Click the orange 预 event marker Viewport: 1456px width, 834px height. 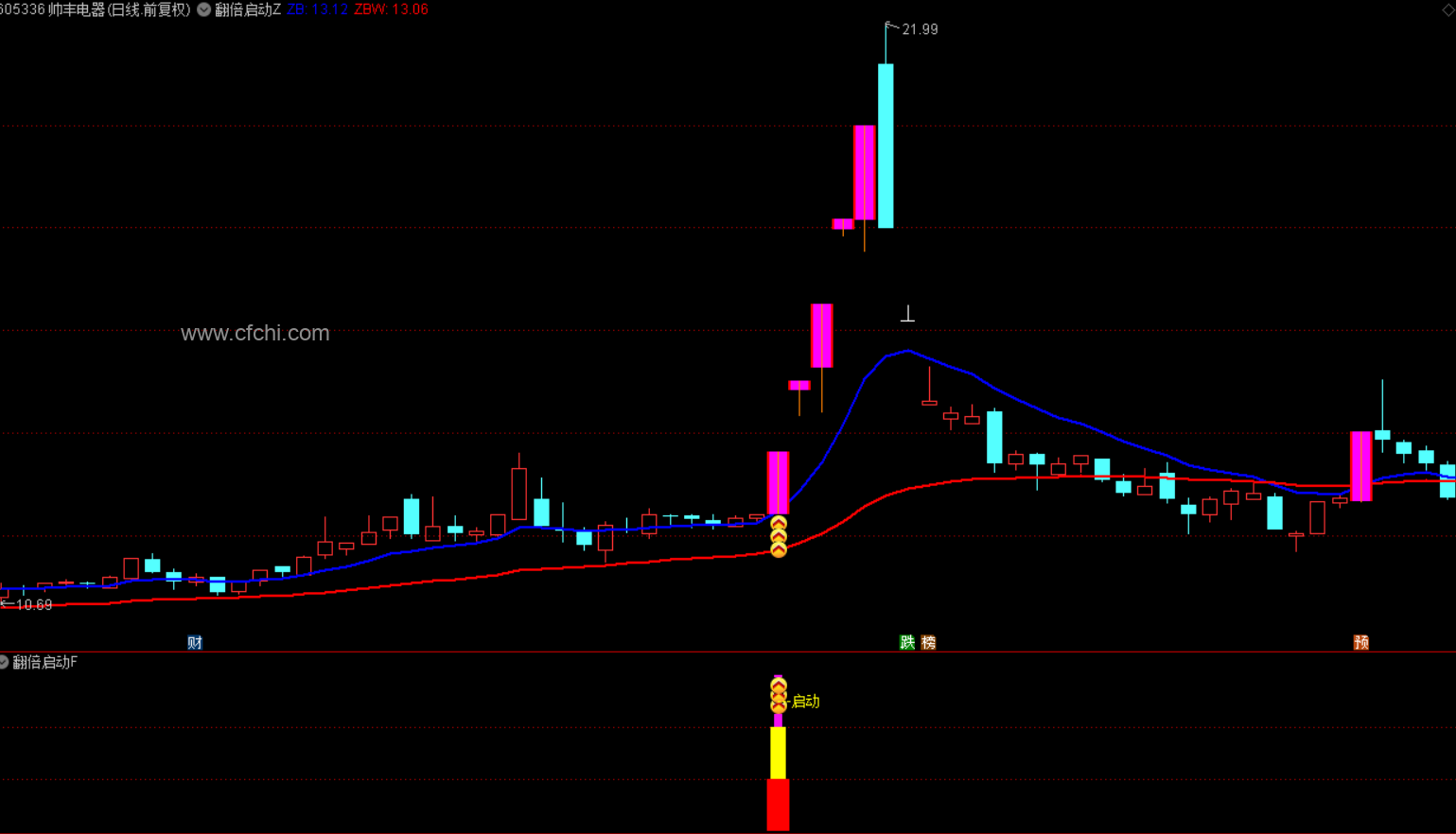click(x=1361, y=642)
